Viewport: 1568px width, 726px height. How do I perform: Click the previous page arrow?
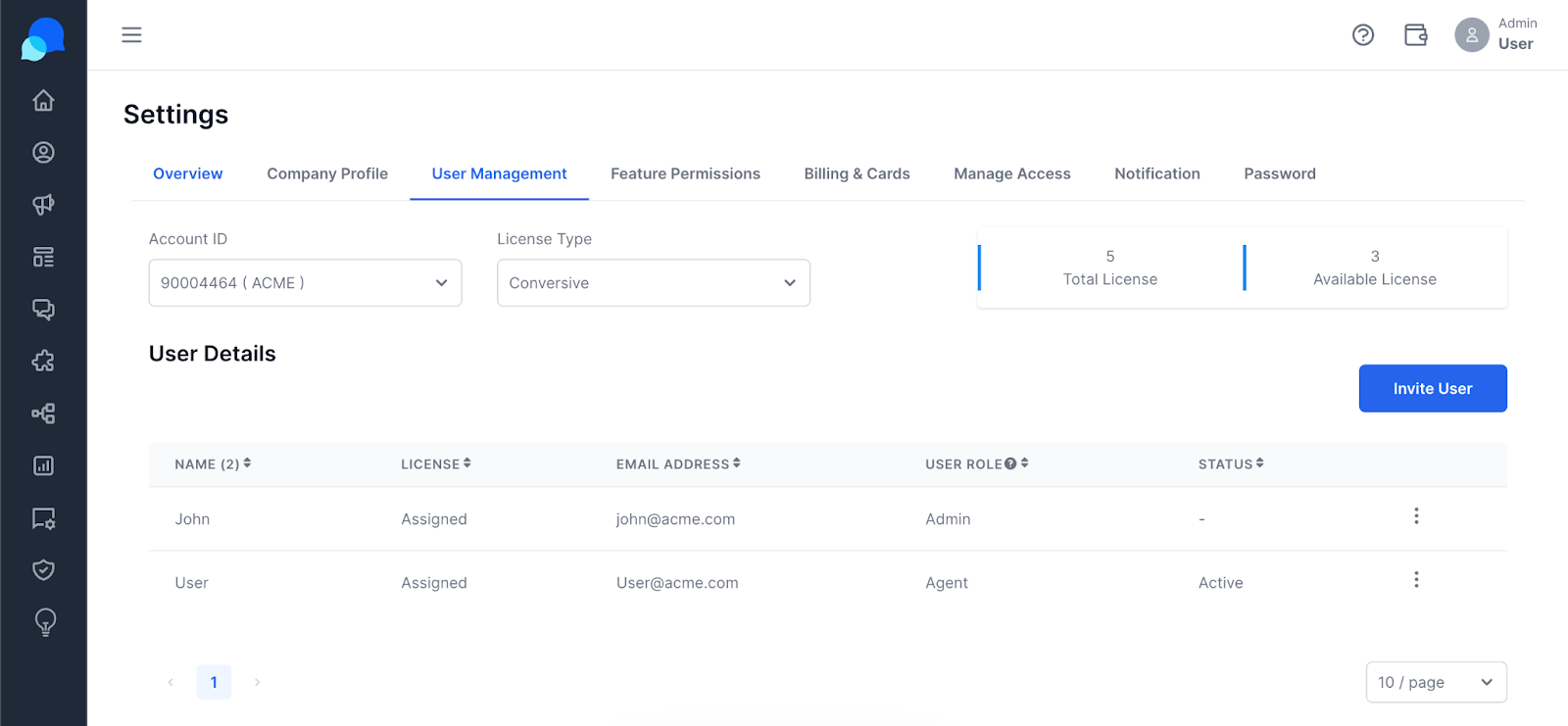click(x=171, y=682)
